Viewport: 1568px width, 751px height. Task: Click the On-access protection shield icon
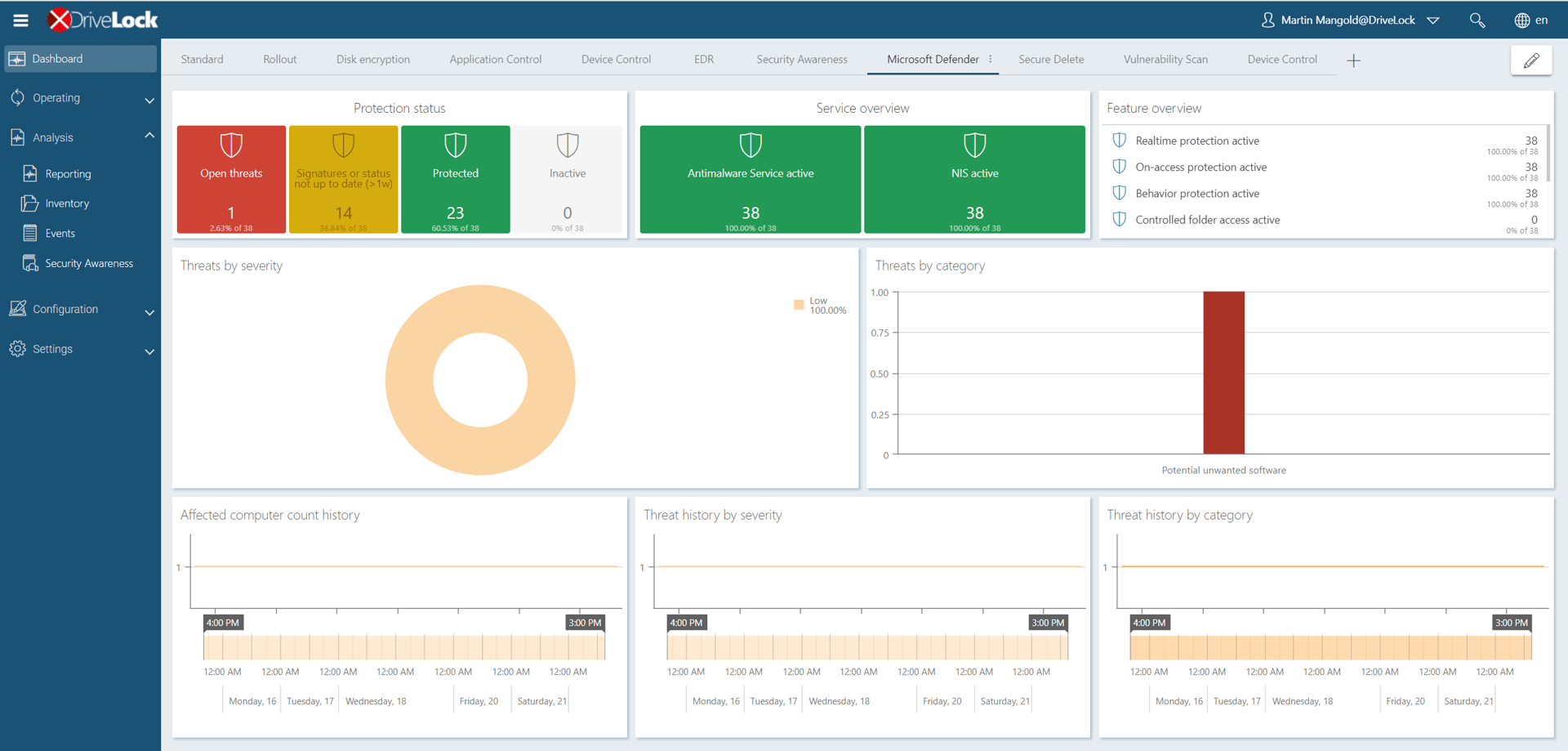(x=1120, y=167)
